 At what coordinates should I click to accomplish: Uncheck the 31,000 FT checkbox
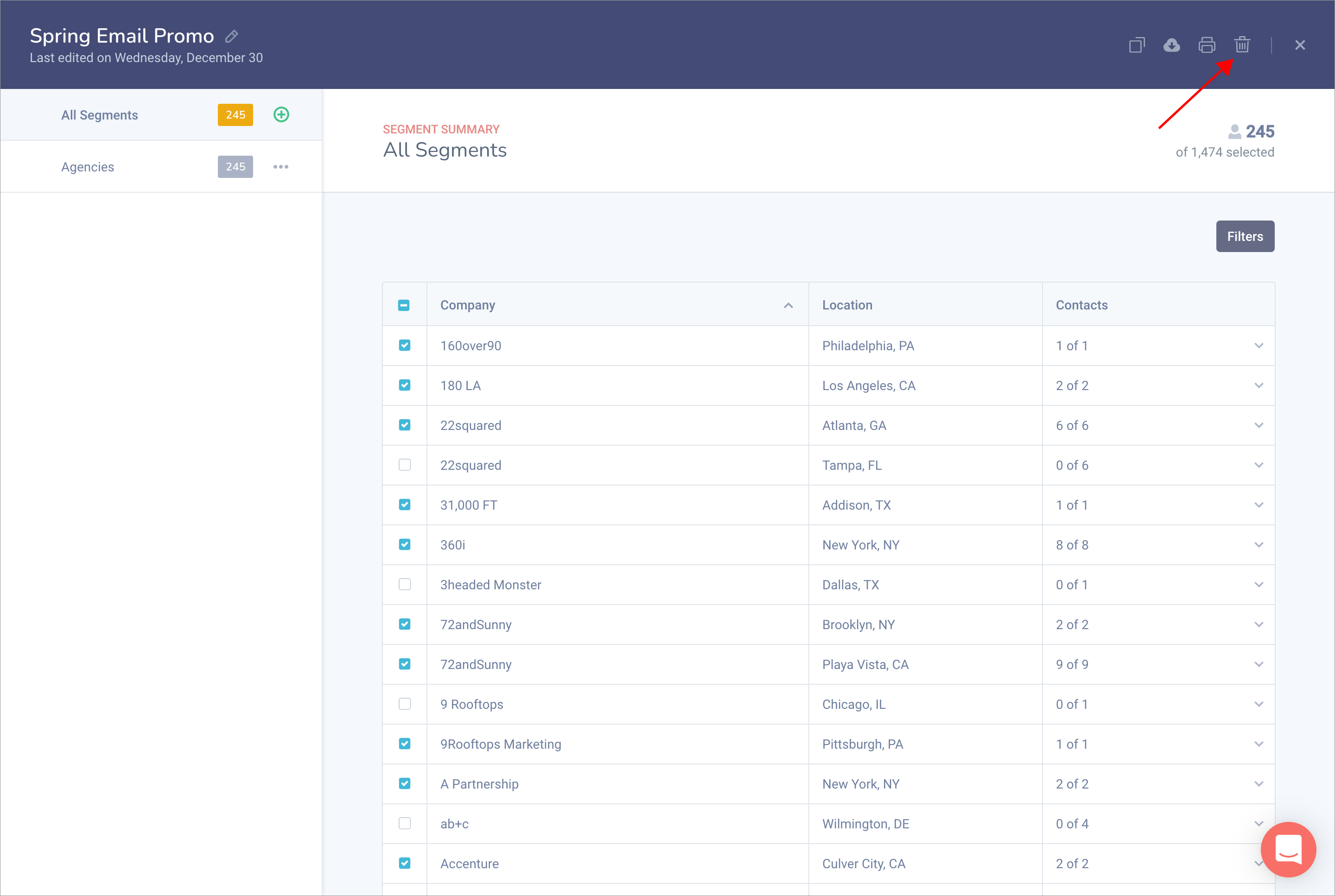click(x=405, y=505)
